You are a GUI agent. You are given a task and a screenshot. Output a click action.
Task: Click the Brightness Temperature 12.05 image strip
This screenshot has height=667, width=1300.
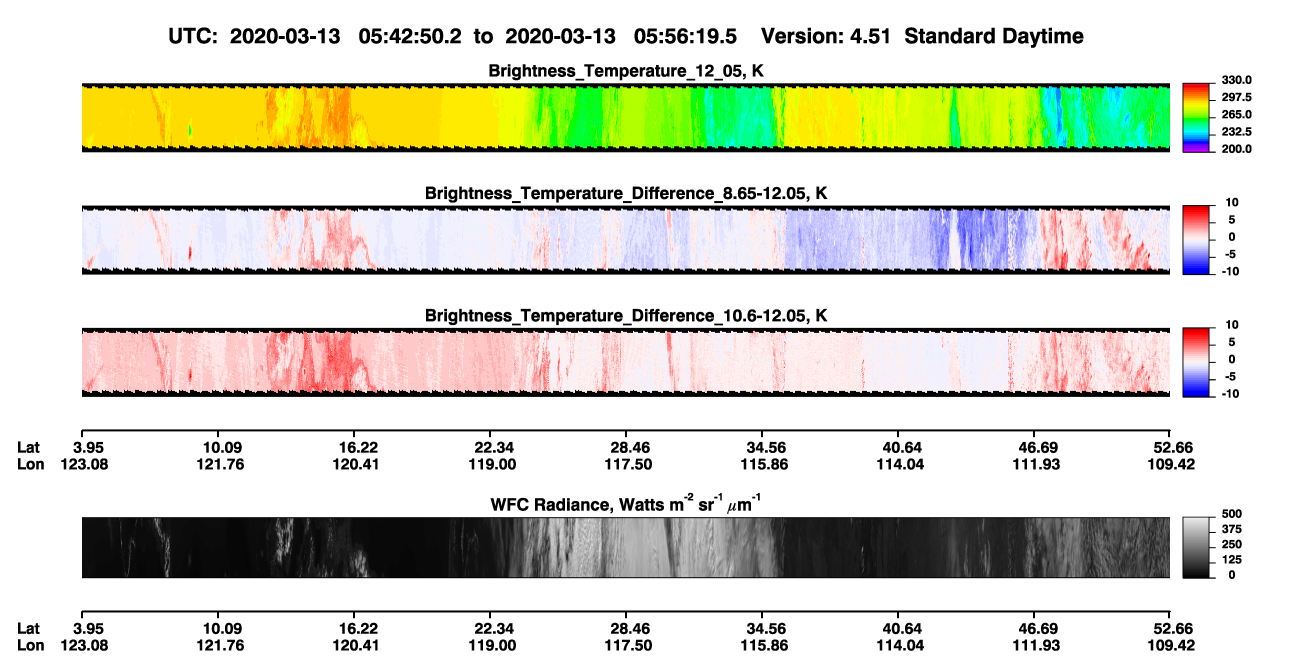pos(626,118)
